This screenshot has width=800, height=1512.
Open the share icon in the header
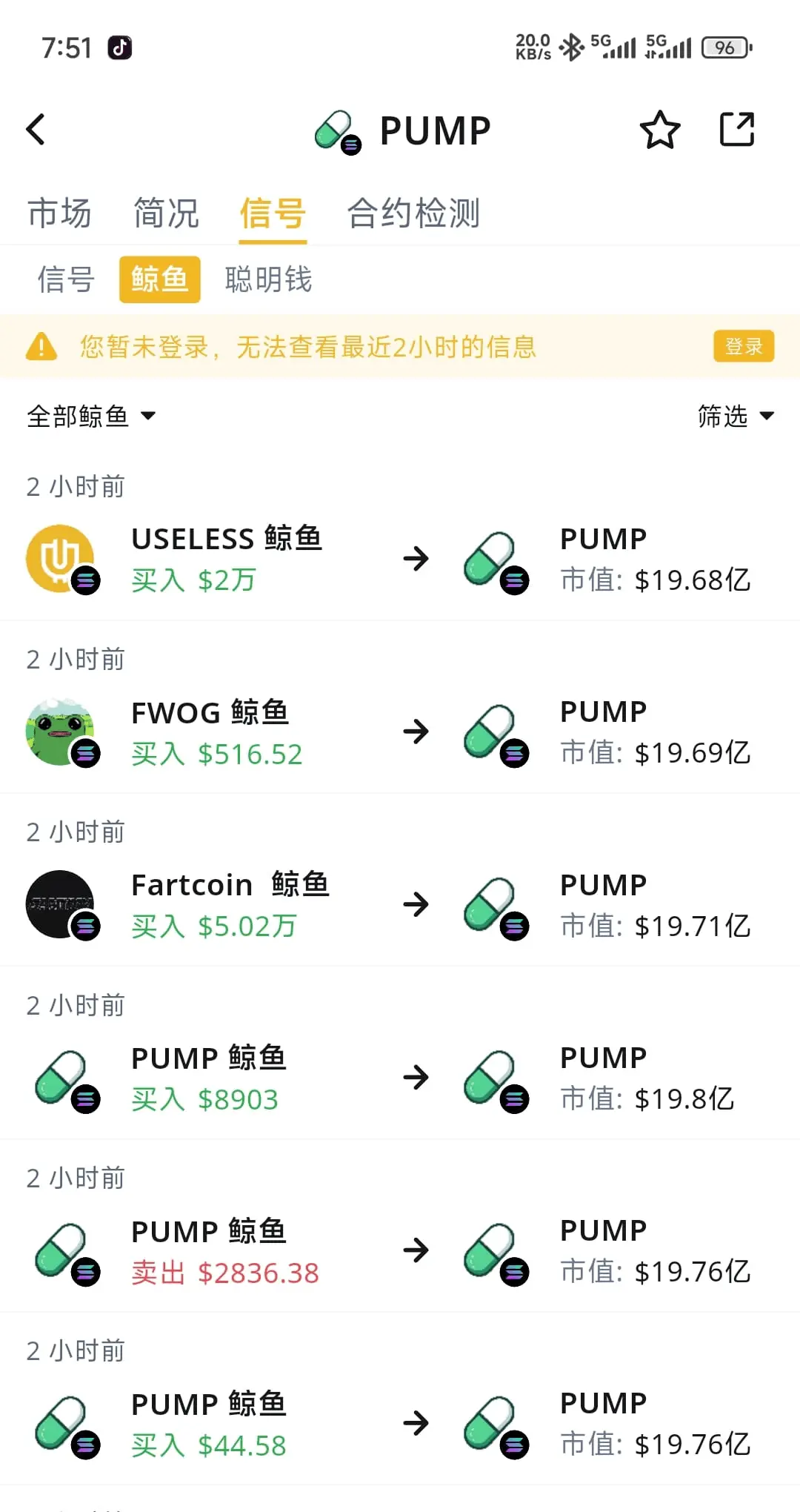(x=737, y=130)
